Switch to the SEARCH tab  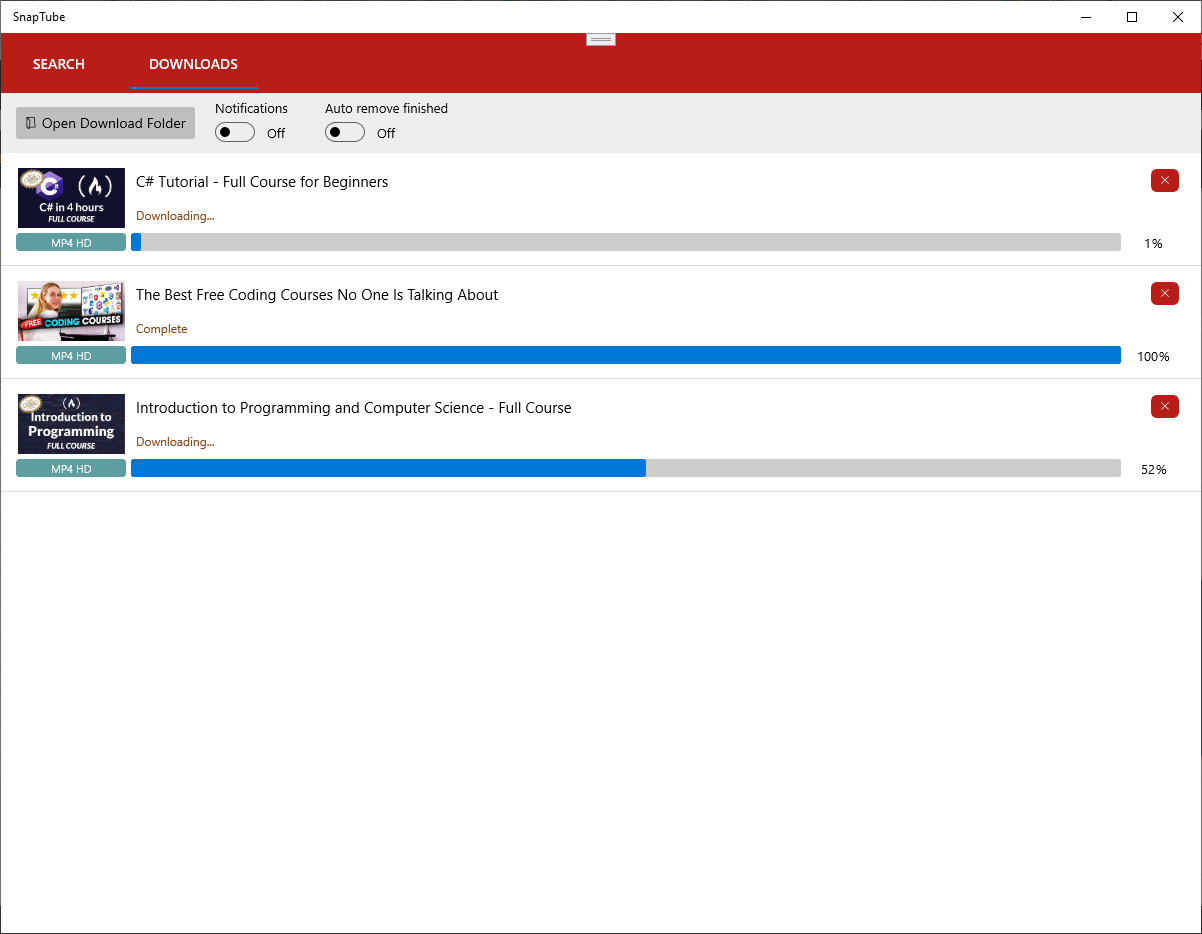(58, 63)
